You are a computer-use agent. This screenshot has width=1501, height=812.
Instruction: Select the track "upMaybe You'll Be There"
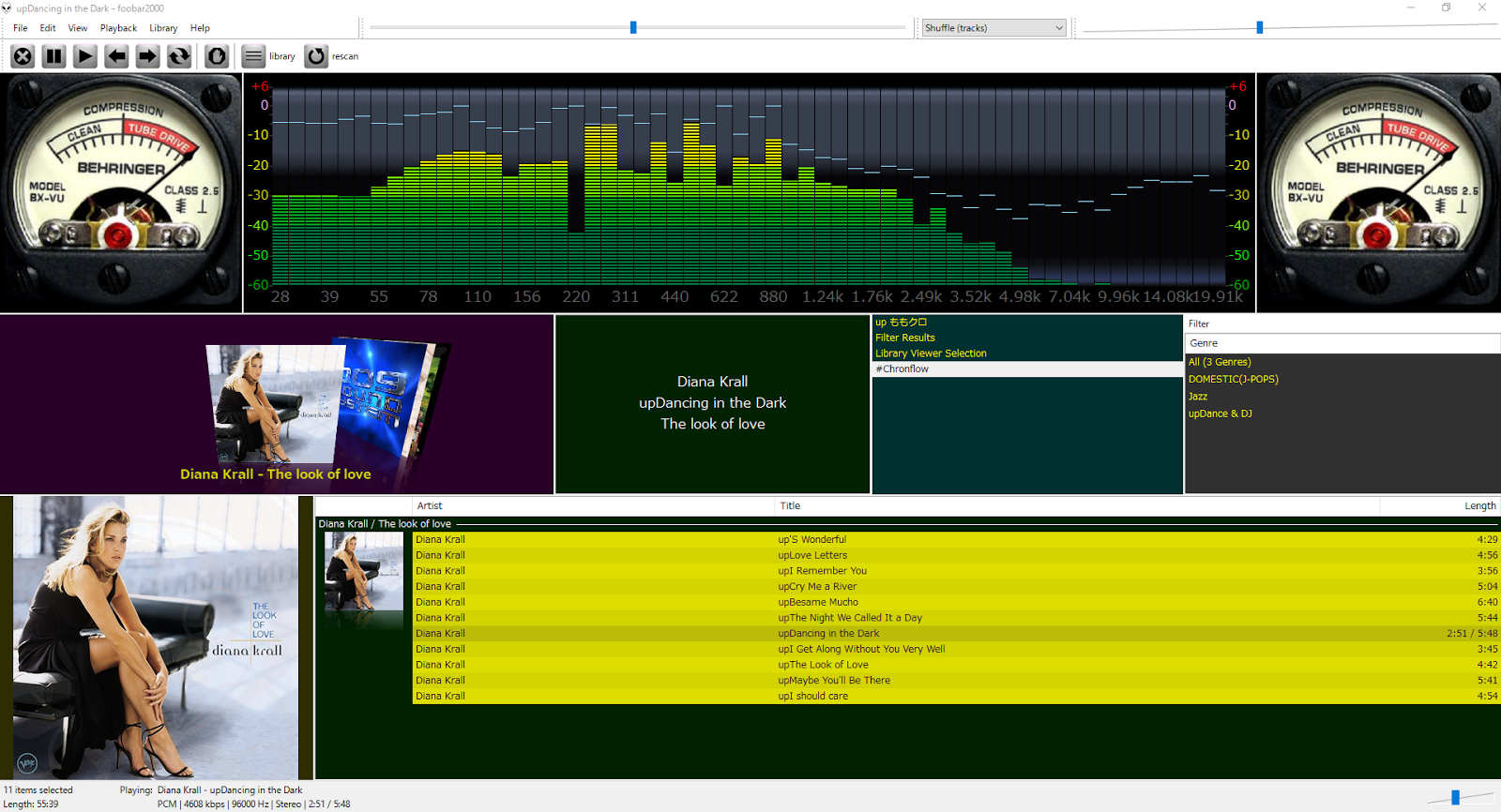[956, 681]
